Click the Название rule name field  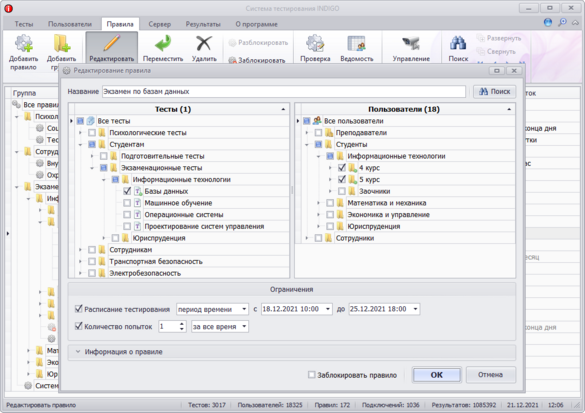tap(284, 91)
